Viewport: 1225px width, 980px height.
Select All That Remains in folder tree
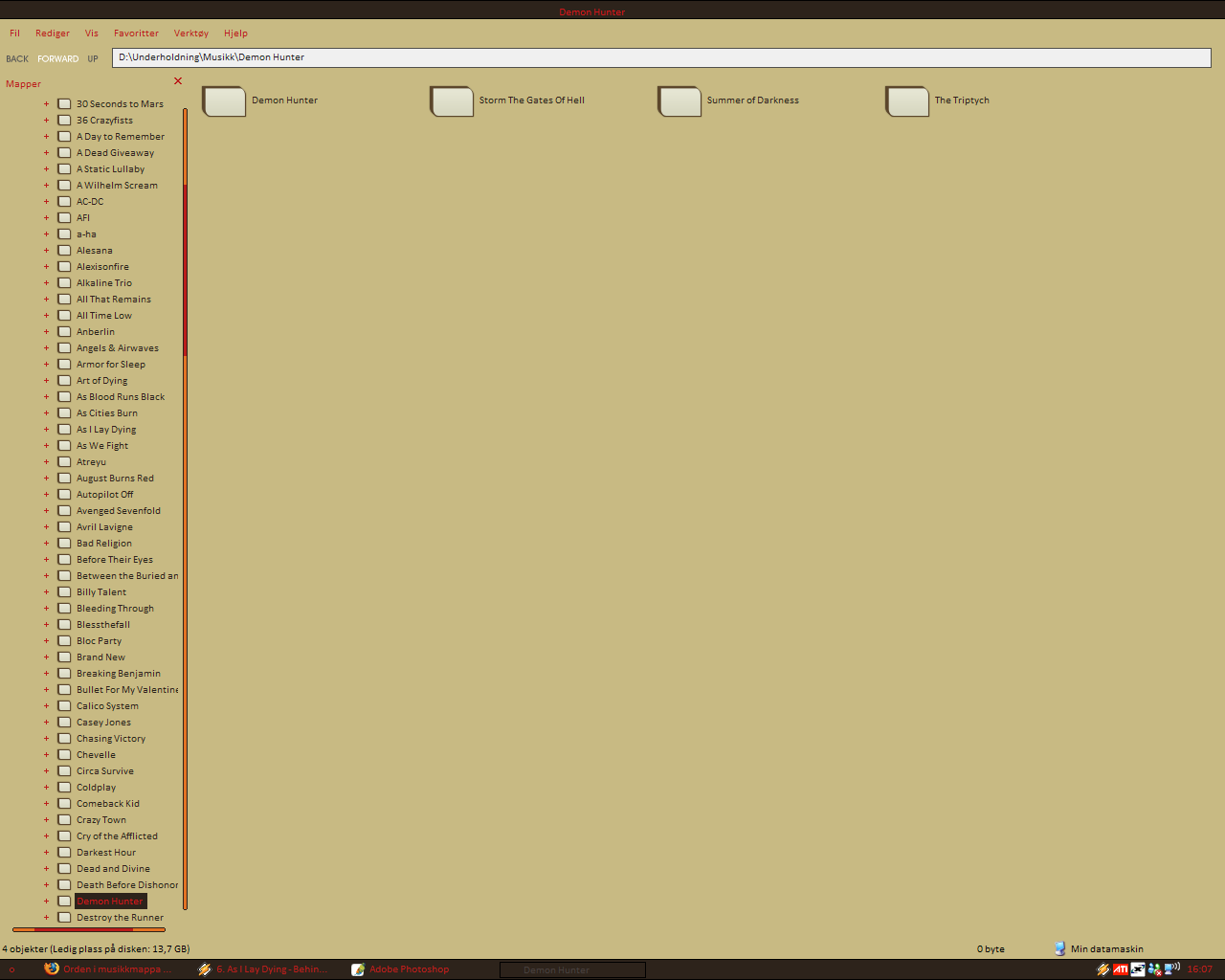coord(114,299)
